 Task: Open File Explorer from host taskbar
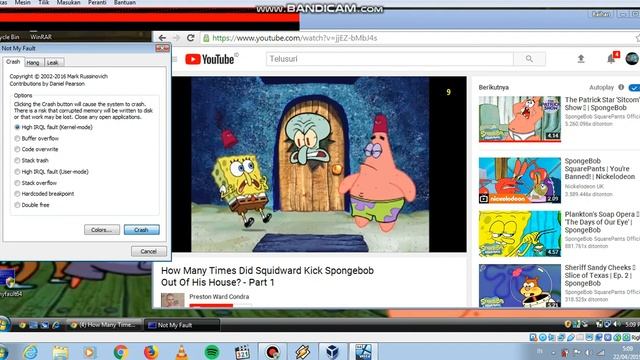point(60,352)
